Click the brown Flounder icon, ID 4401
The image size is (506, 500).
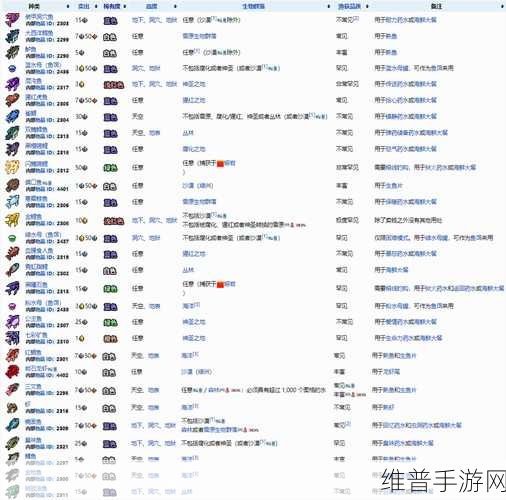[x=12, y=185]
